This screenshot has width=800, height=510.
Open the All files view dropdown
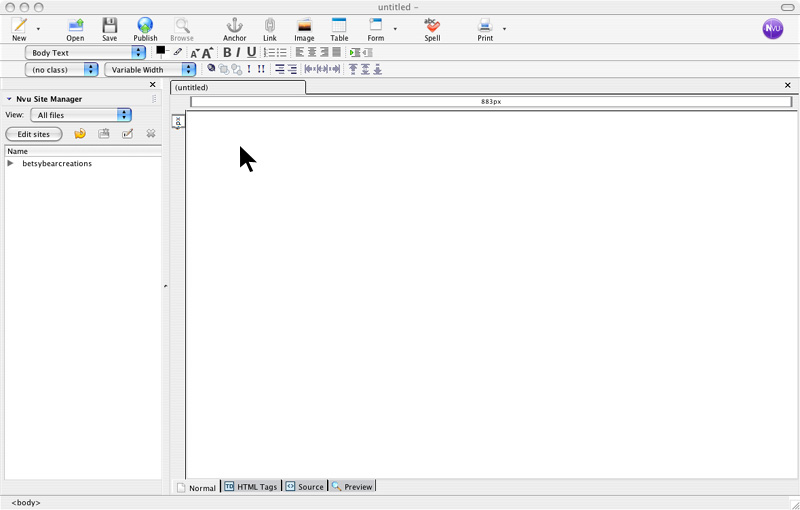click(x=81, y=115)
